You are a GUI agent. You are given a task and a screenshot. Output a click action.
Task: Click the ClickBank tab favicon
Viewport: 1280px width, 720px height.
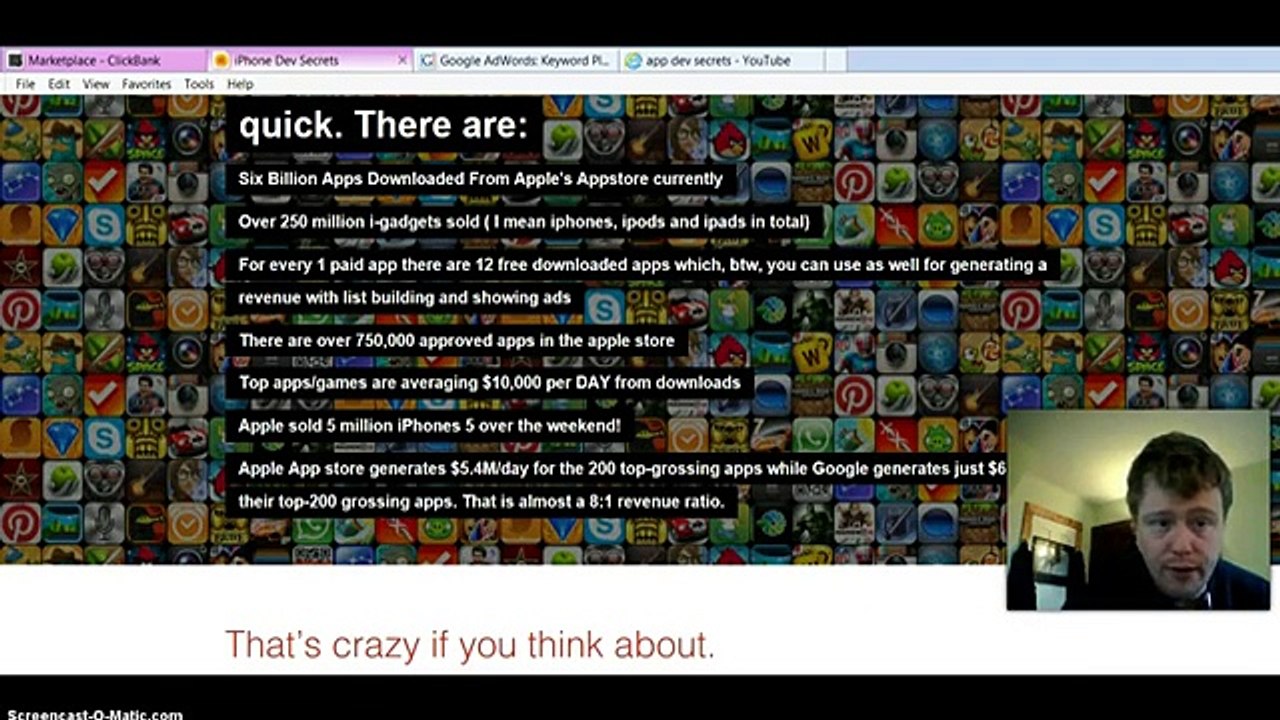click(15, 60)
